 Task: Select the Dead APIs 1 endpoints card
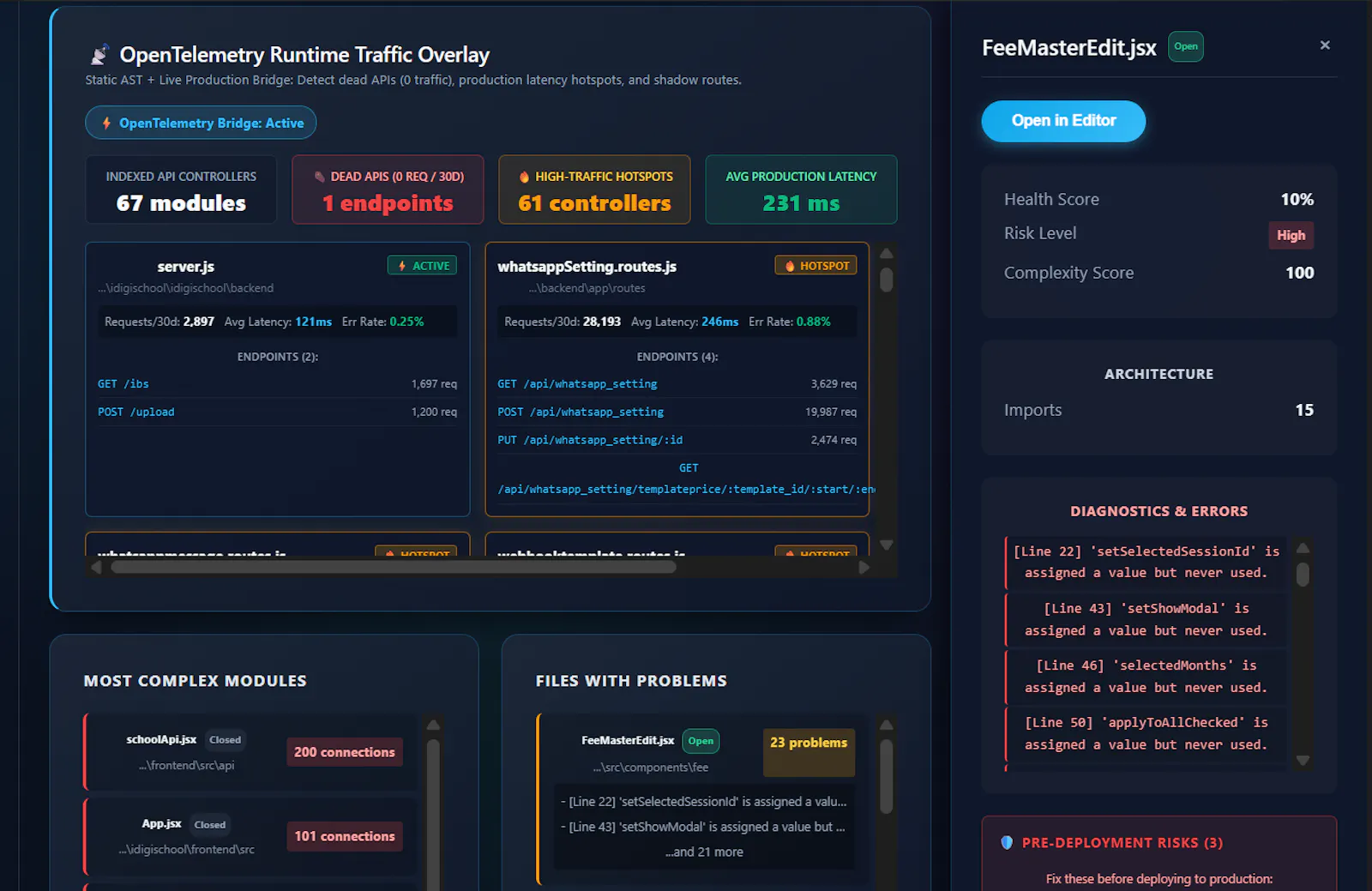388,190
